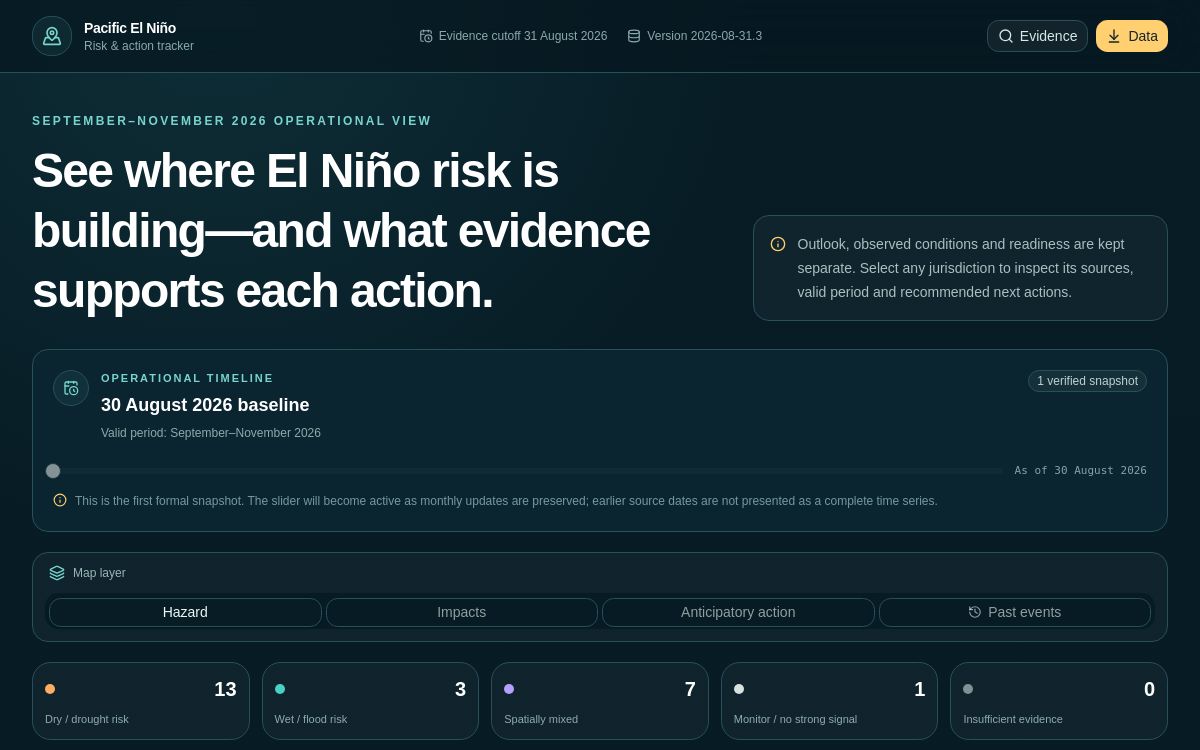Switch to the Anticipatory action tab
The width and height of the screenshot is (1200, 750).
738,612
